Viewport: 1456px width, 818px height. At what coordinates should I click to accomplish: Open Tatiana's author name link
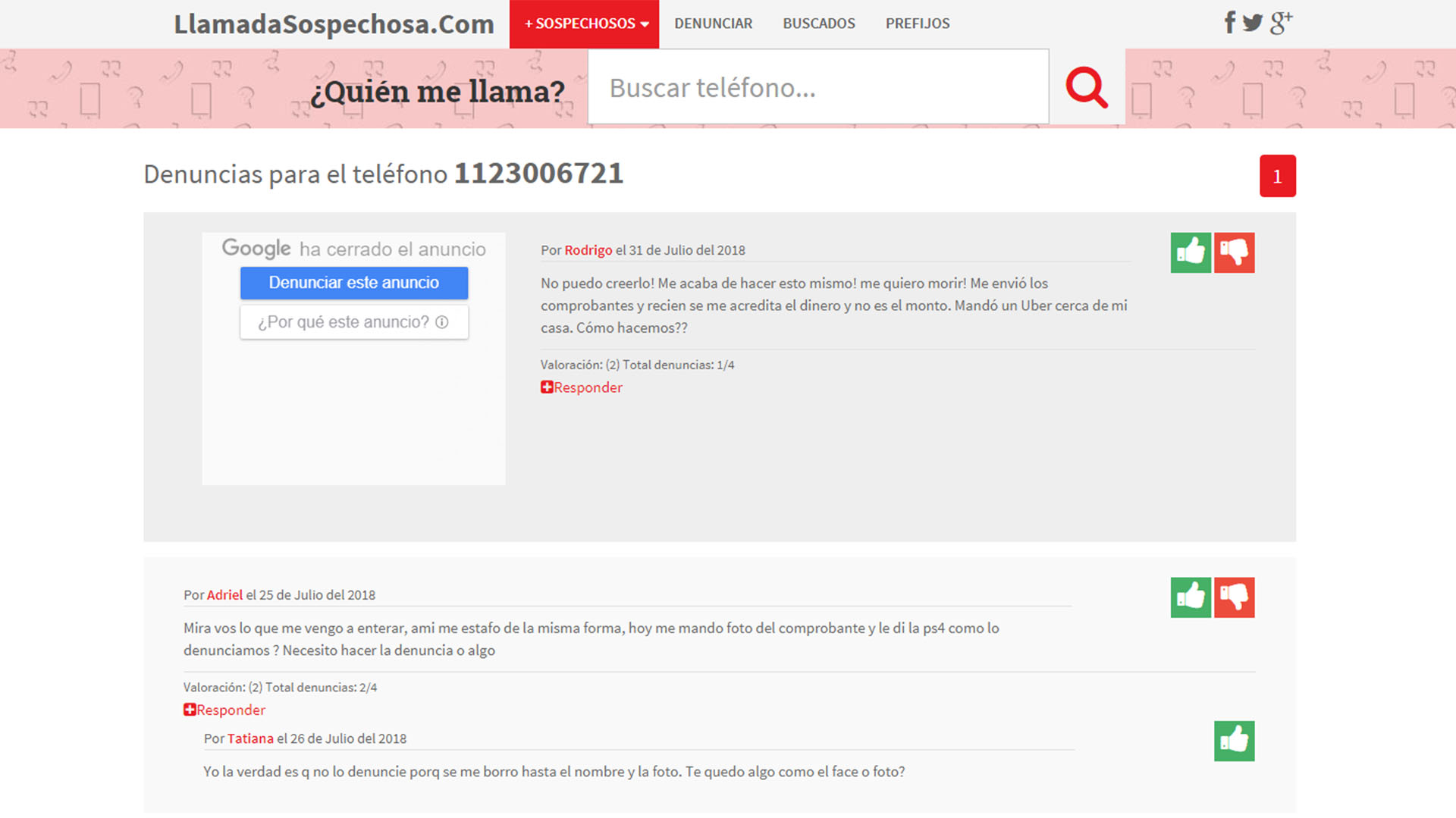tap(250, 738)
